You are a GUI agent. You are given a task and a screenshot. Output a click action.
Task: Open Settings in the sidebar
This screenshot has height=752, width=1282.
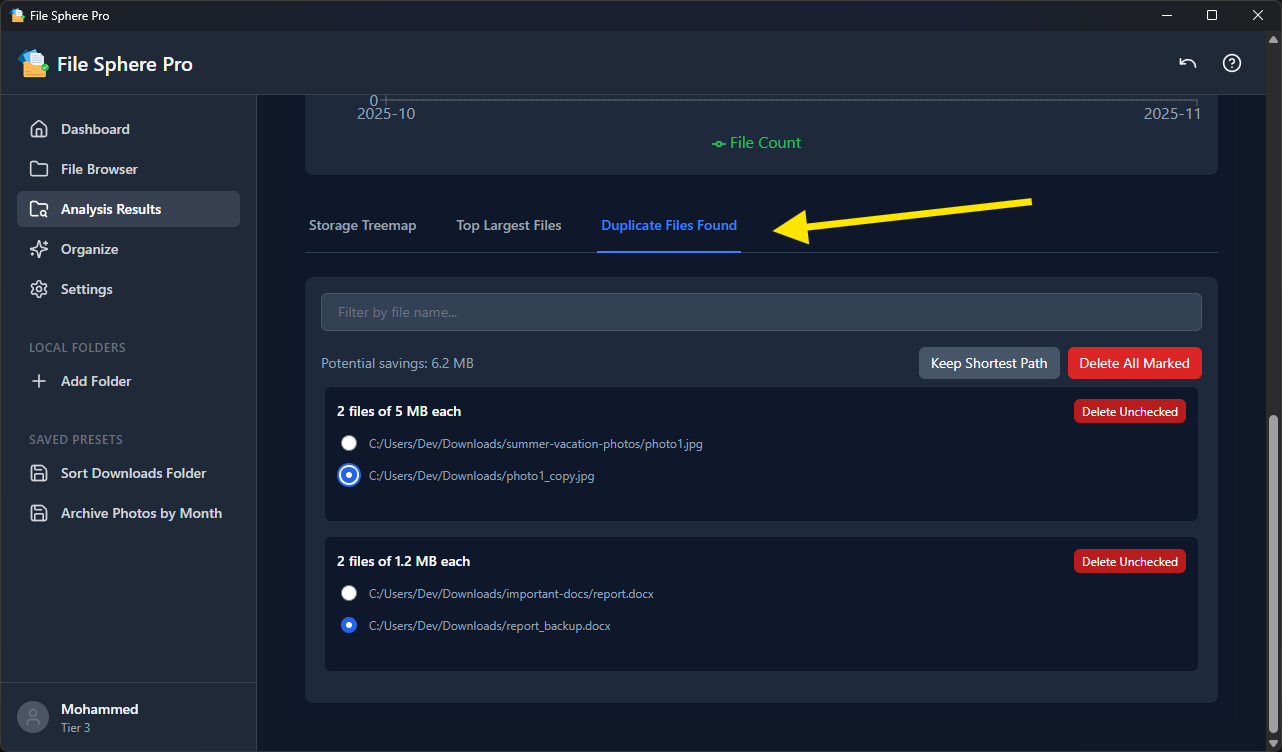coord(128,289)
